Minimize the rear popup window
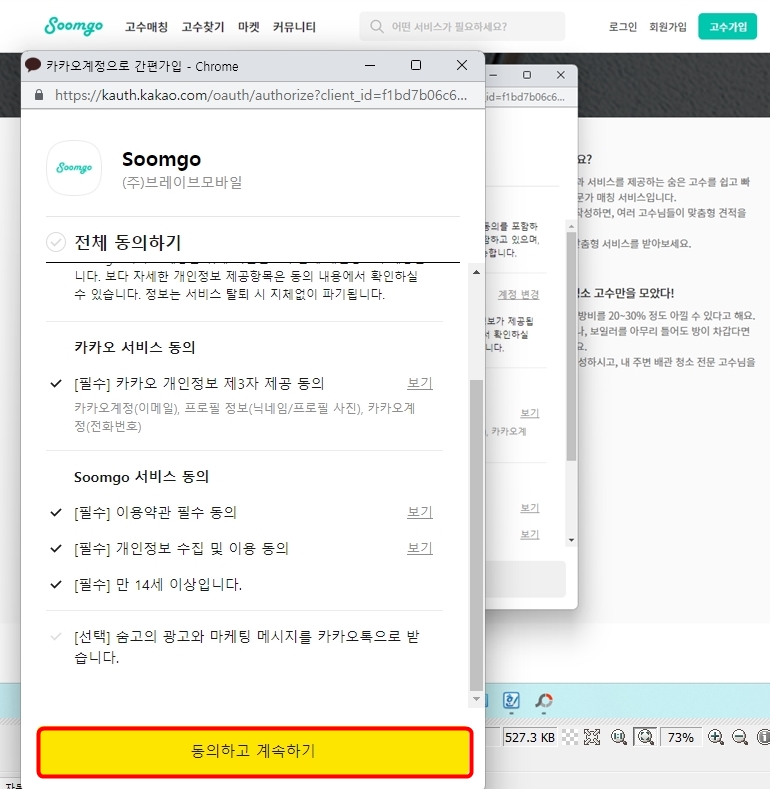This screenshot has width=770, height=789. pos(493,75)
